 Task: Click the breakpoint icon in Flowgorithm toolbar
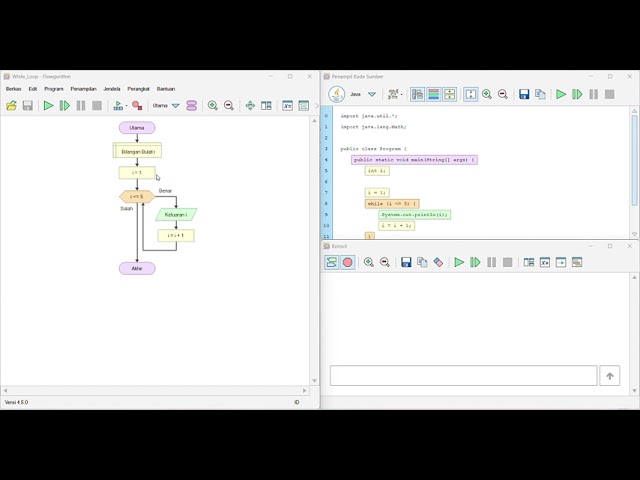[x=137, y=106]
